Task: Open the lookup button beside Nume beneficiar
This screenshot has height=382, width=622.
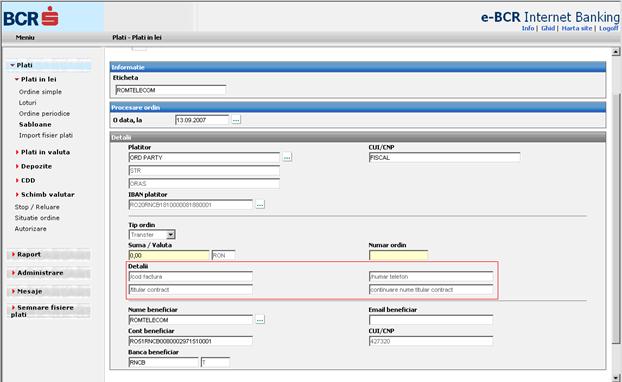Action: point(260,320)
